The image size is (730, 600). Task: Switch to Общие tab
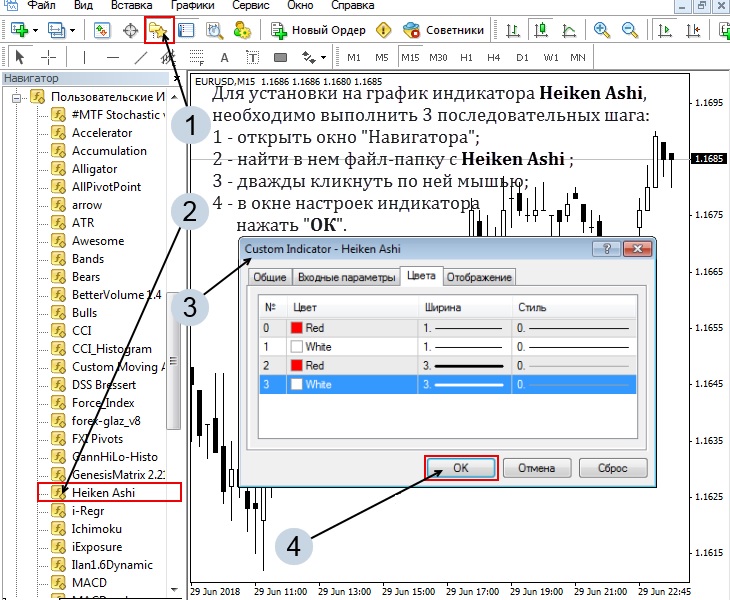point(270,277)
